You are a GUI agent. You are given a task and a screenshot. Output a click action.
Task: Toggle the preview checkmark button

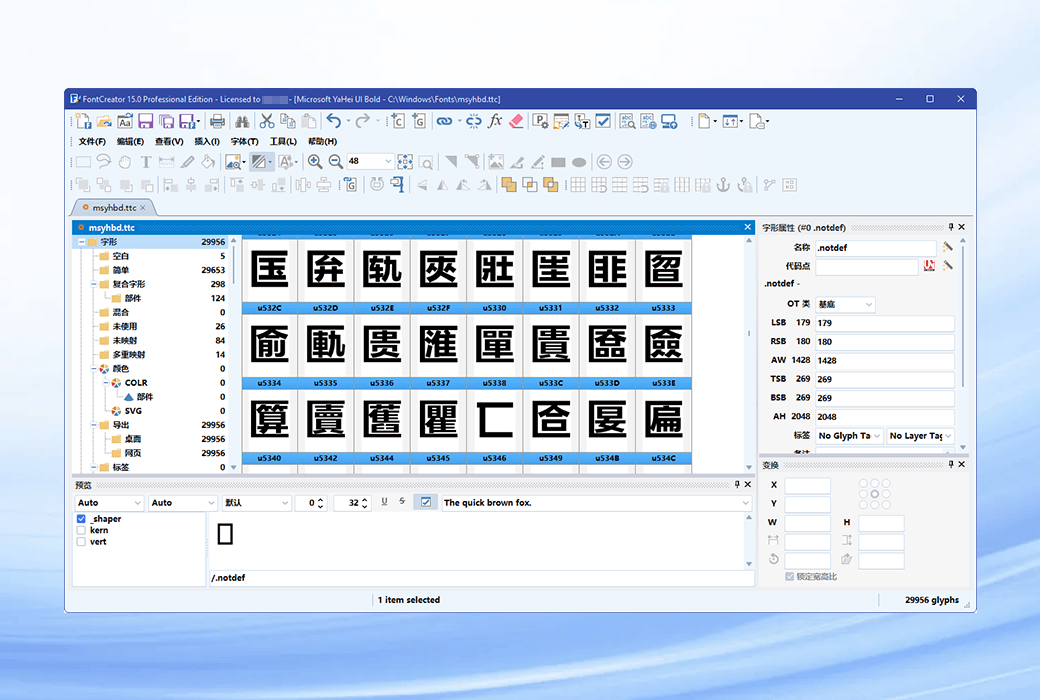click(426, 502)
